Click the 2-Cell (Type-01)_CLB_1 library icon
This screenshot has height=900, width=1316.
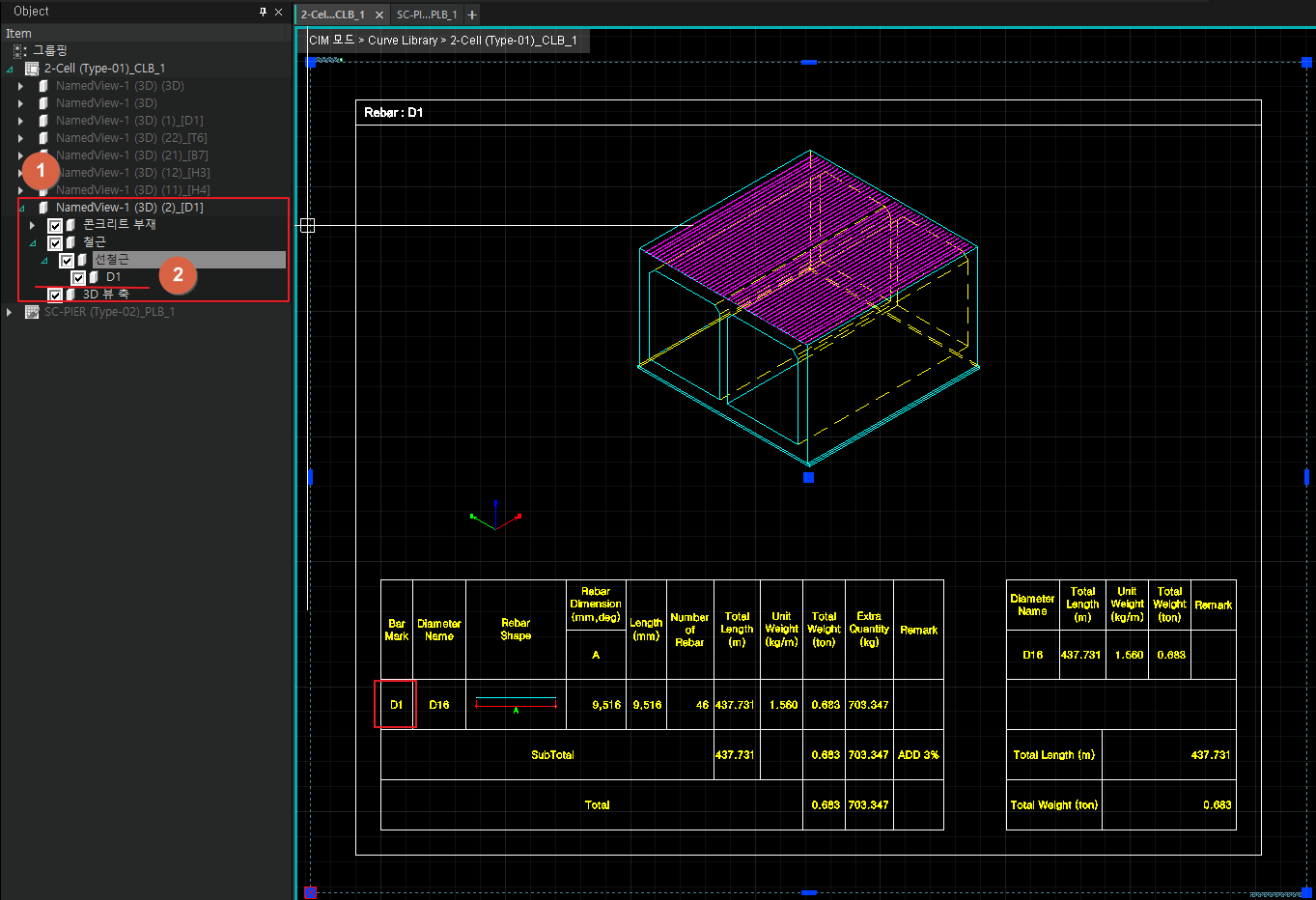click(32, 69)
